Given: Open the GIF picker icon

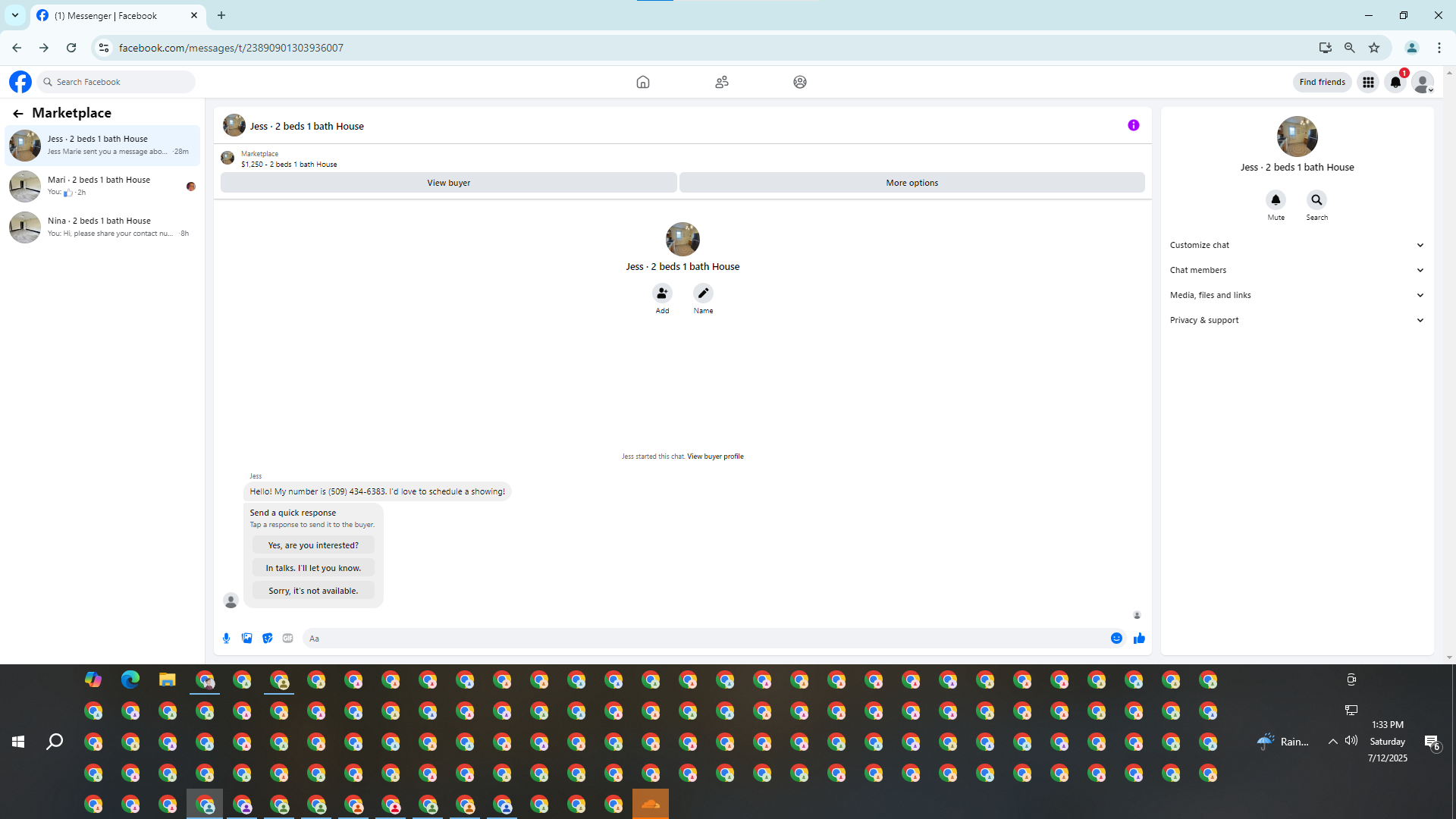Looking at the screenshot, I should [287, 639].
